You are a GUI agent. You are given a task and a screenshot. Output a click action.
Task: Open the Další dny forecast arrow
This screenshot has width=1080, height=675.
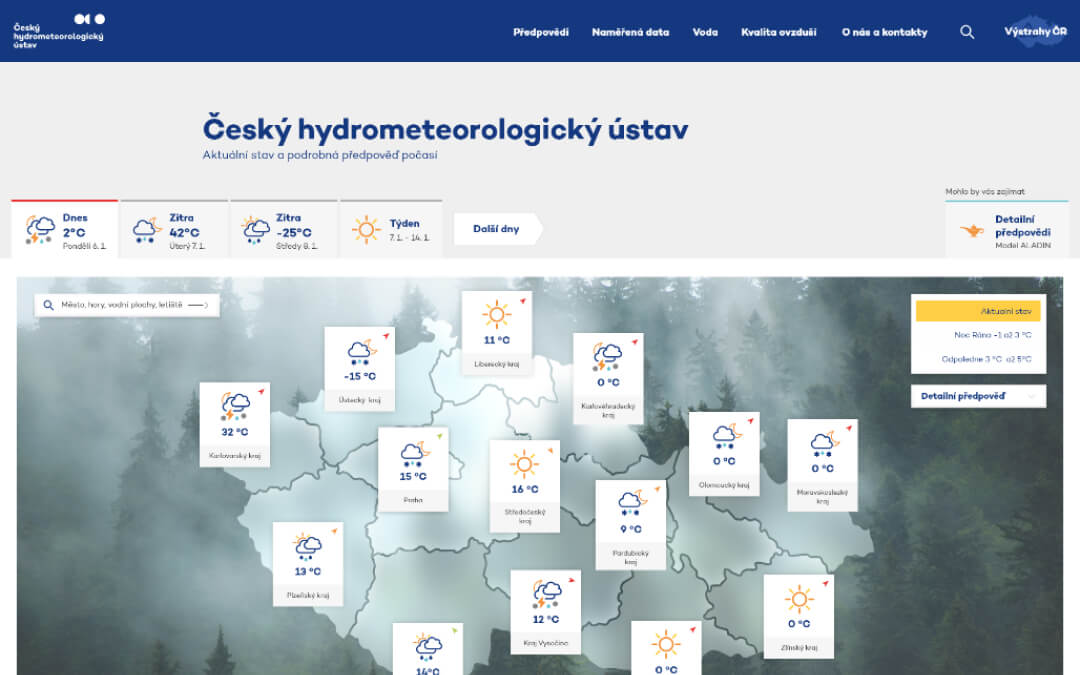click(x=497, y=228)
